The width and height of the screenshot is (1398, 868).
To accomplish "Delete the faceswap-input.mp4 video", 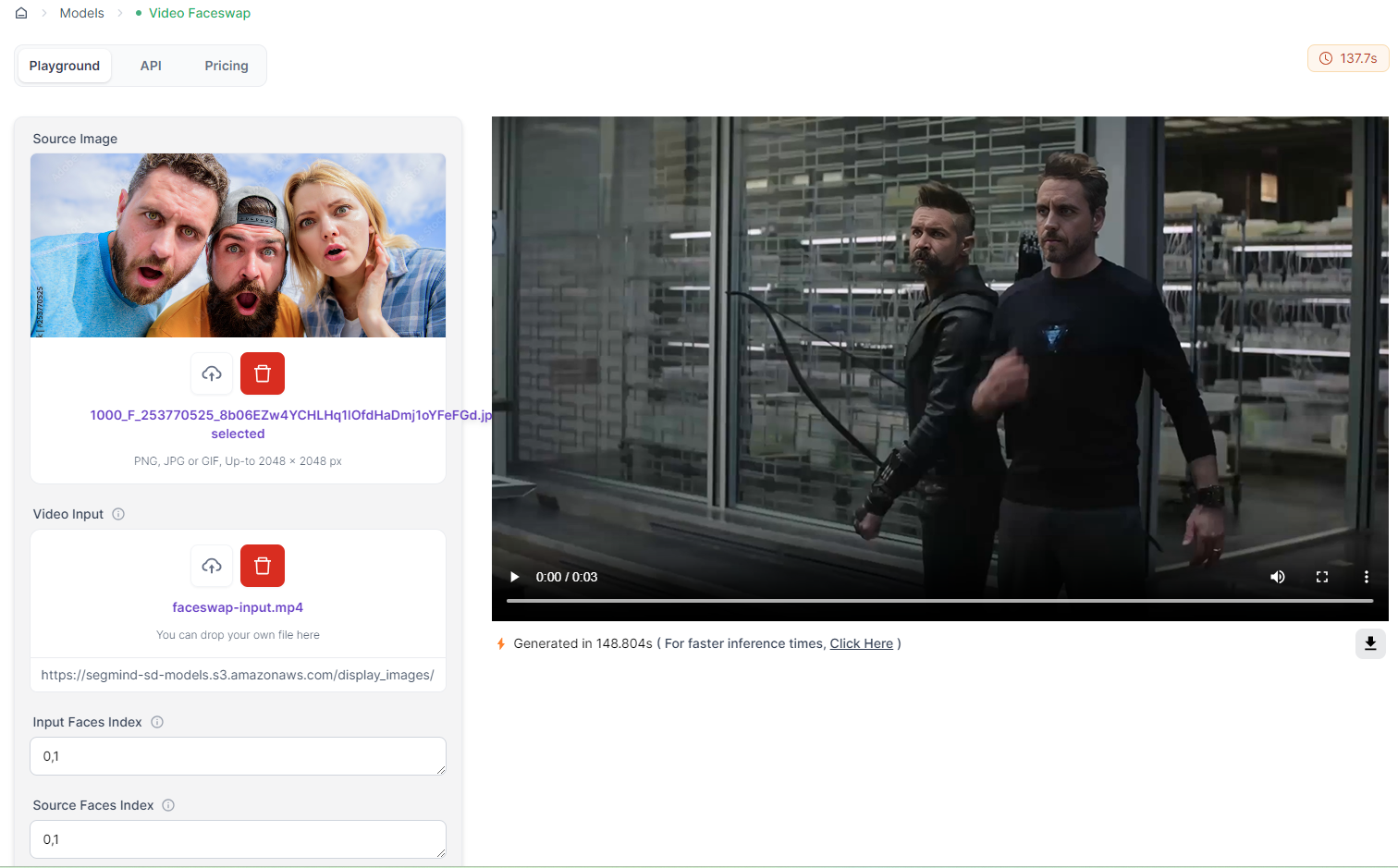I will click(263, 566).
